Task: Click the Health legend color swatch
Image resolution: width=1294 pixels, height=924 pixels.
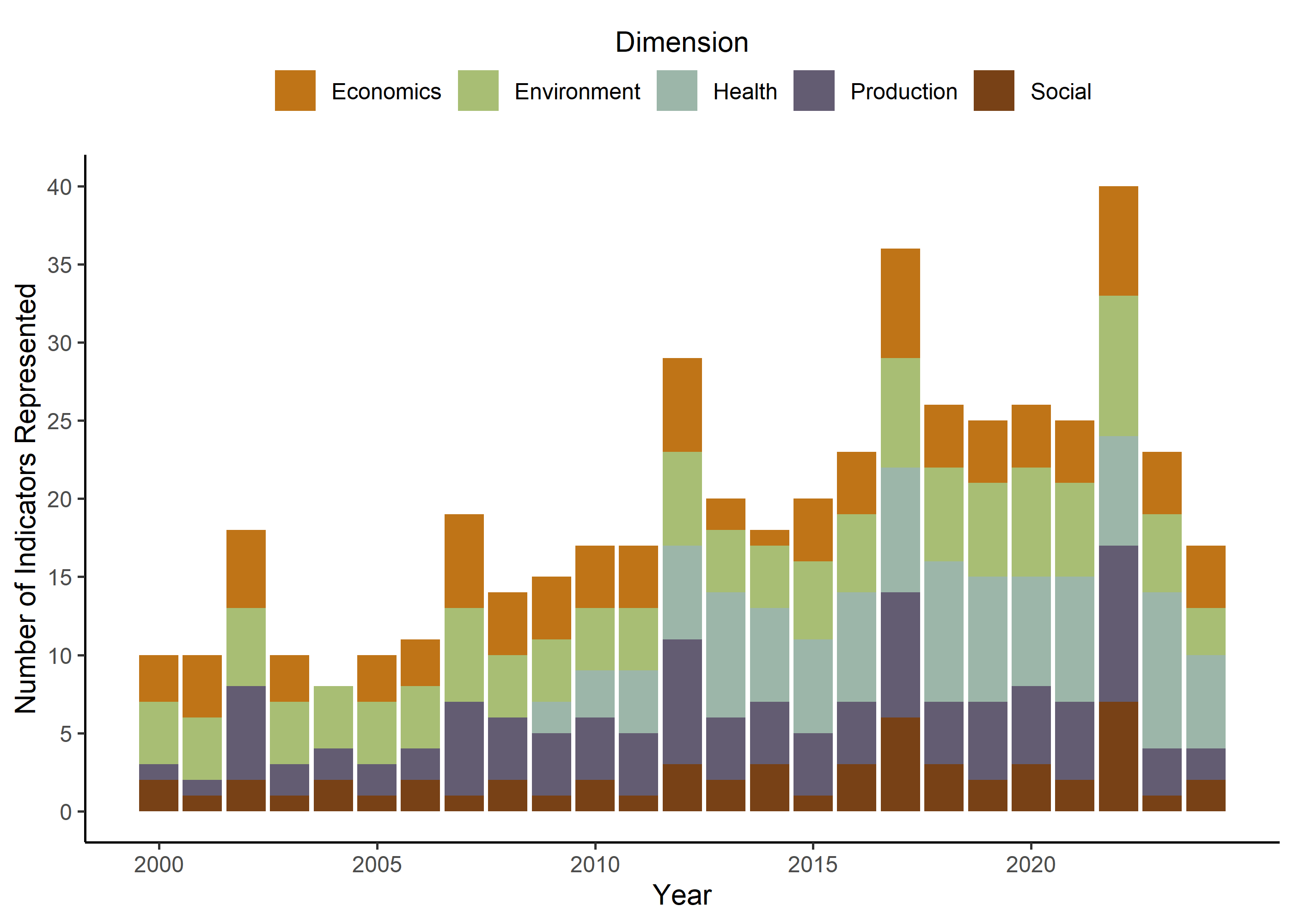Action: (x=677, y=91)
